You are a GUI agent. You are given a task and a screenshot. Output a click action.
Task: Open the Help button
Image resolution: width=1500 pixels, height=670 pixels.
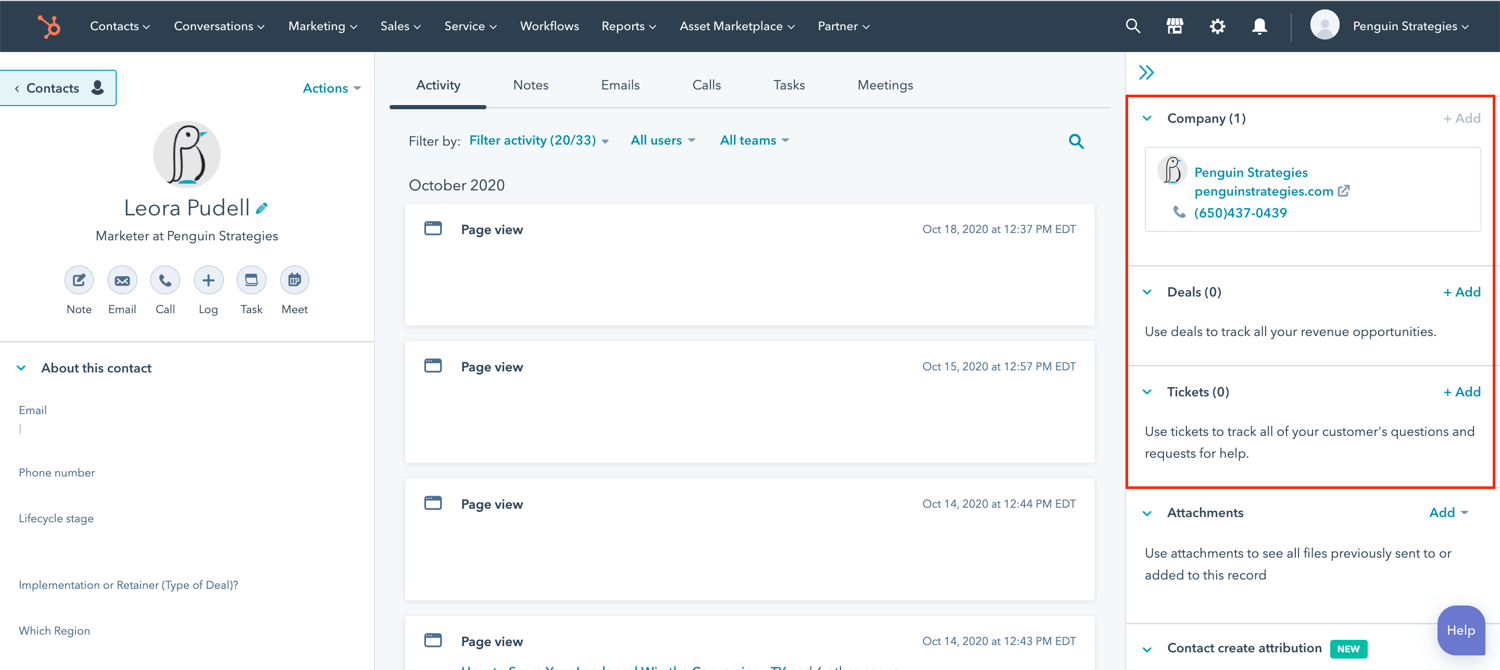[1460, 630]
